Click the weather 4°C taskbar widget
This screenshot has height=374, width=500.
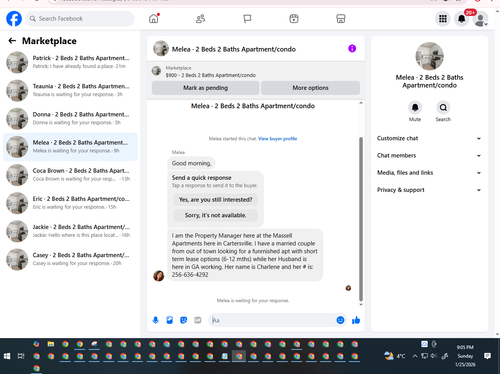click(x=395, y=356)
